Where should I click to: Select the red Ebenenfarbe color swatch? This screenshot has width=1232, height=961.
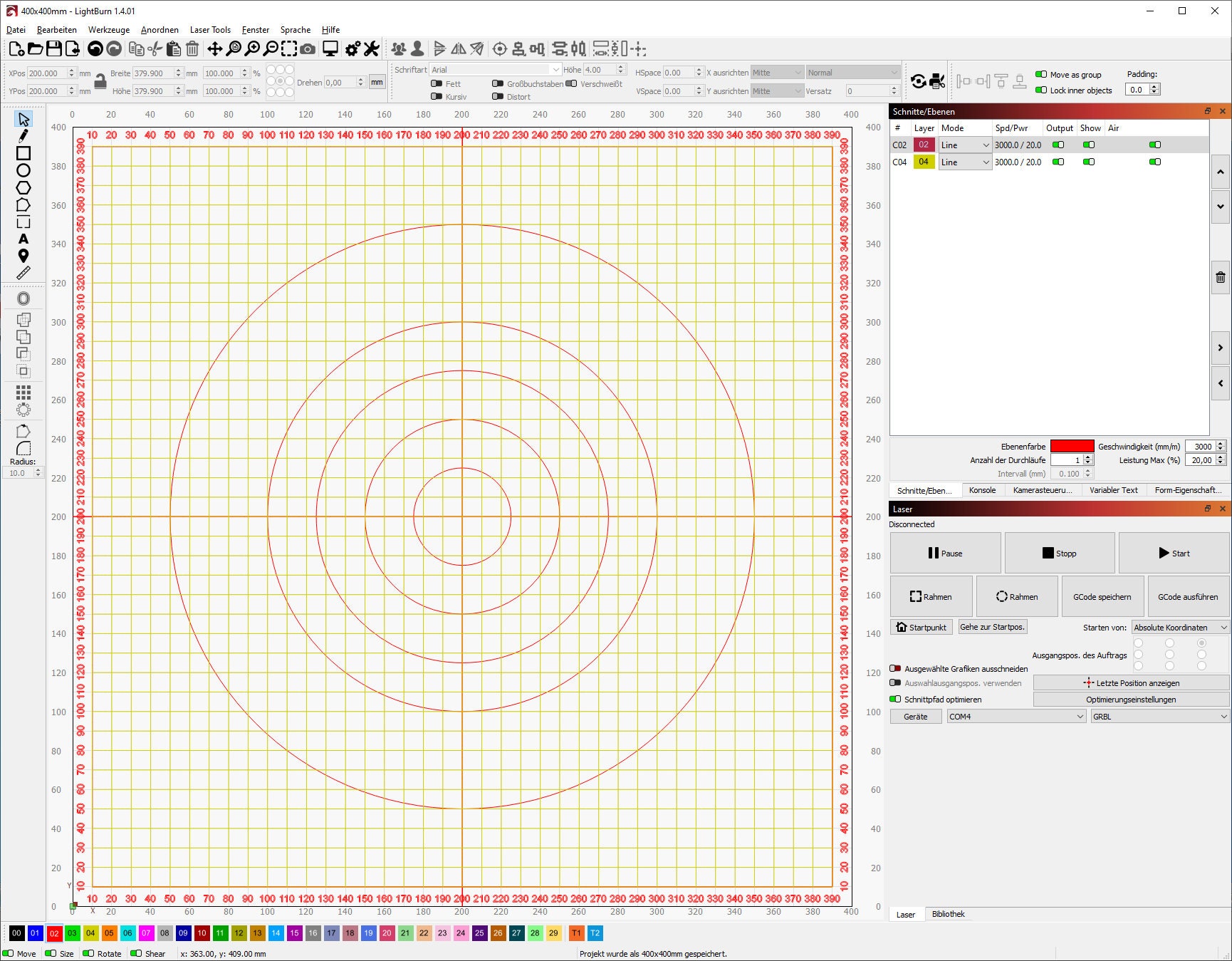(x=1071, y=446)
